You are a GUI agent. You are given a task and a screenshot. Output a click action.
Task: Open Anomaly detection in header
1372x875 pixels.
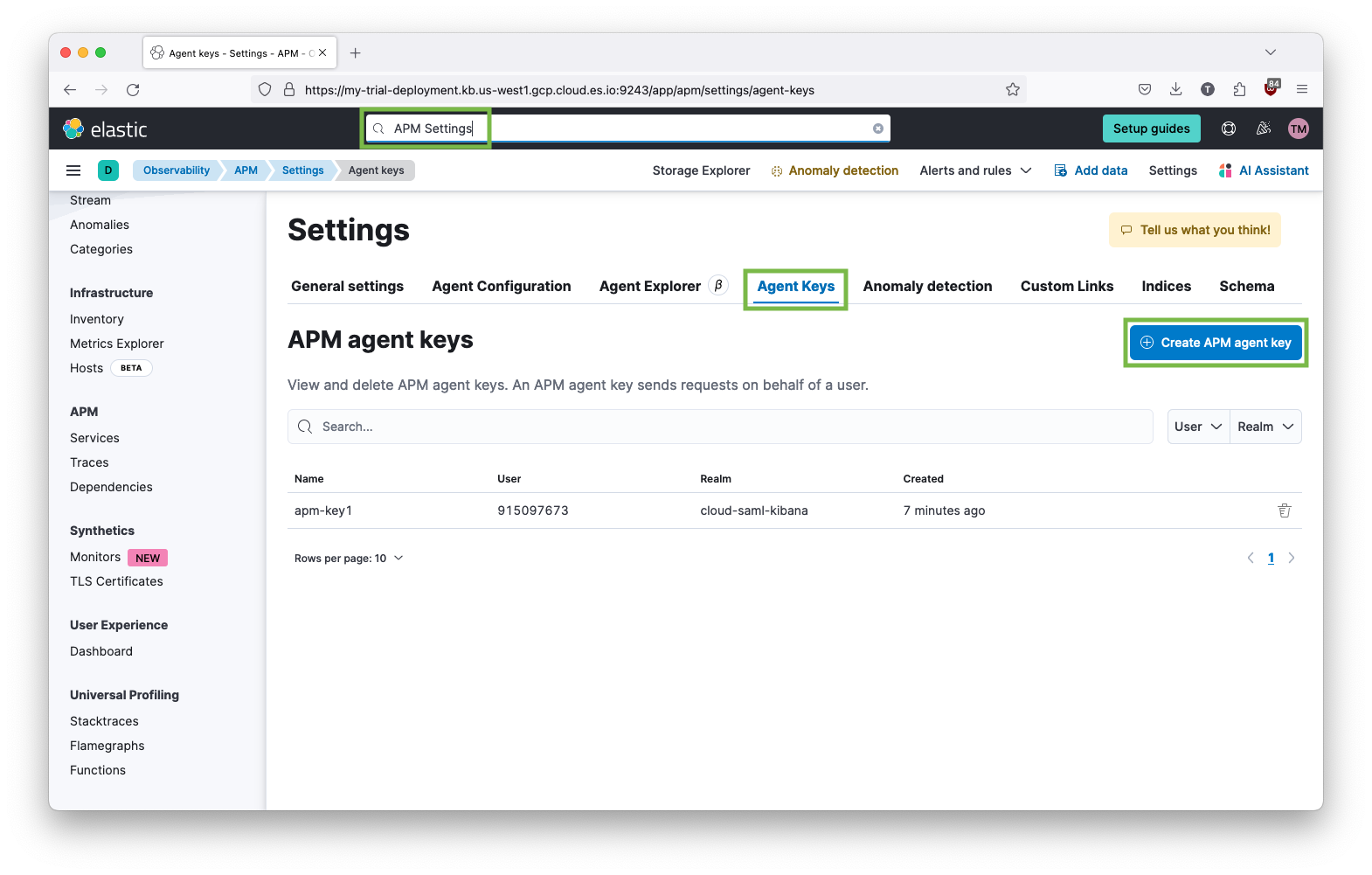pyautogui.click(x=835, y=170)
